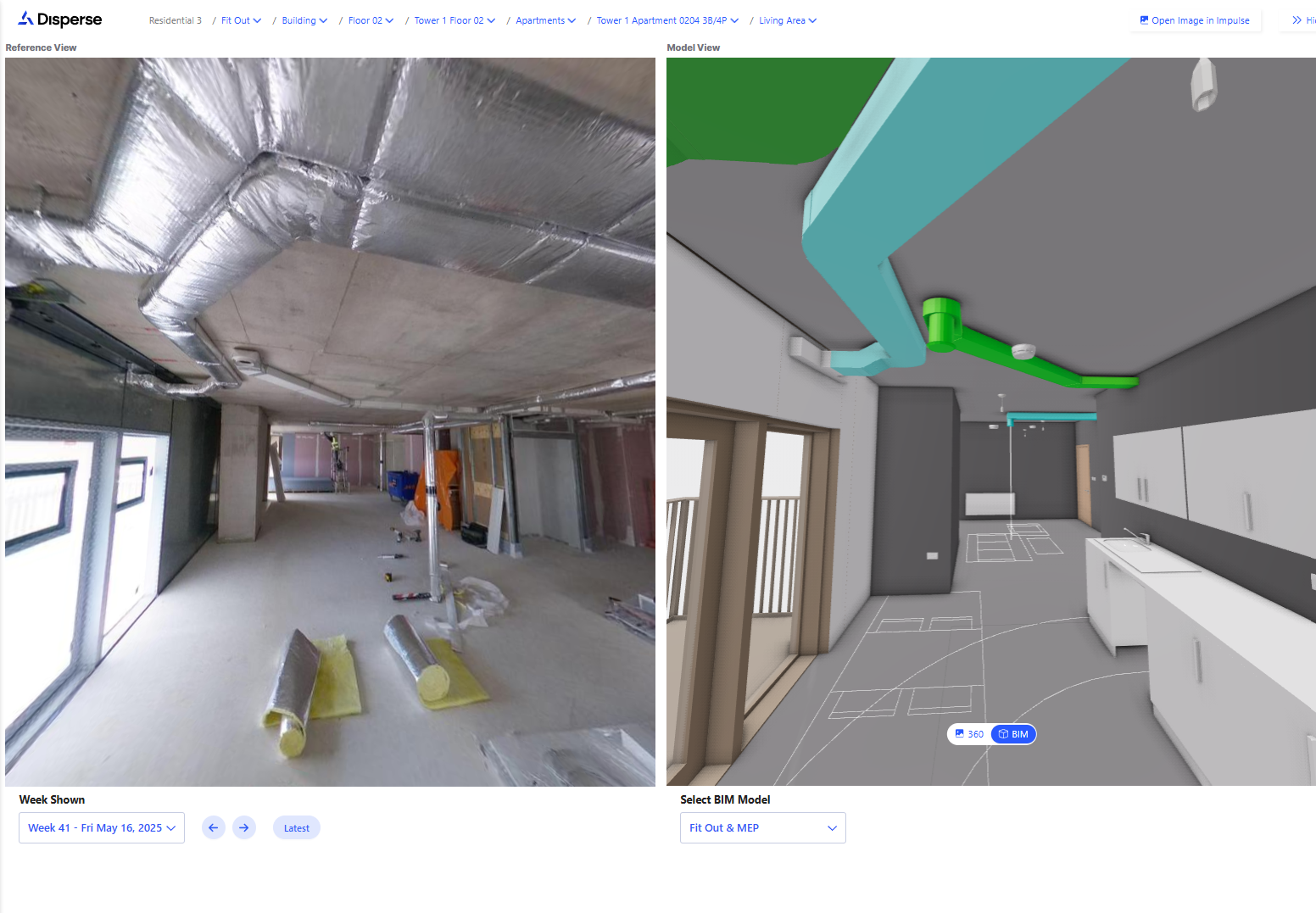Viewport: 1316px width, 913px height.
Task: Click the Reference View site photograph
Action: click(331, 421)
